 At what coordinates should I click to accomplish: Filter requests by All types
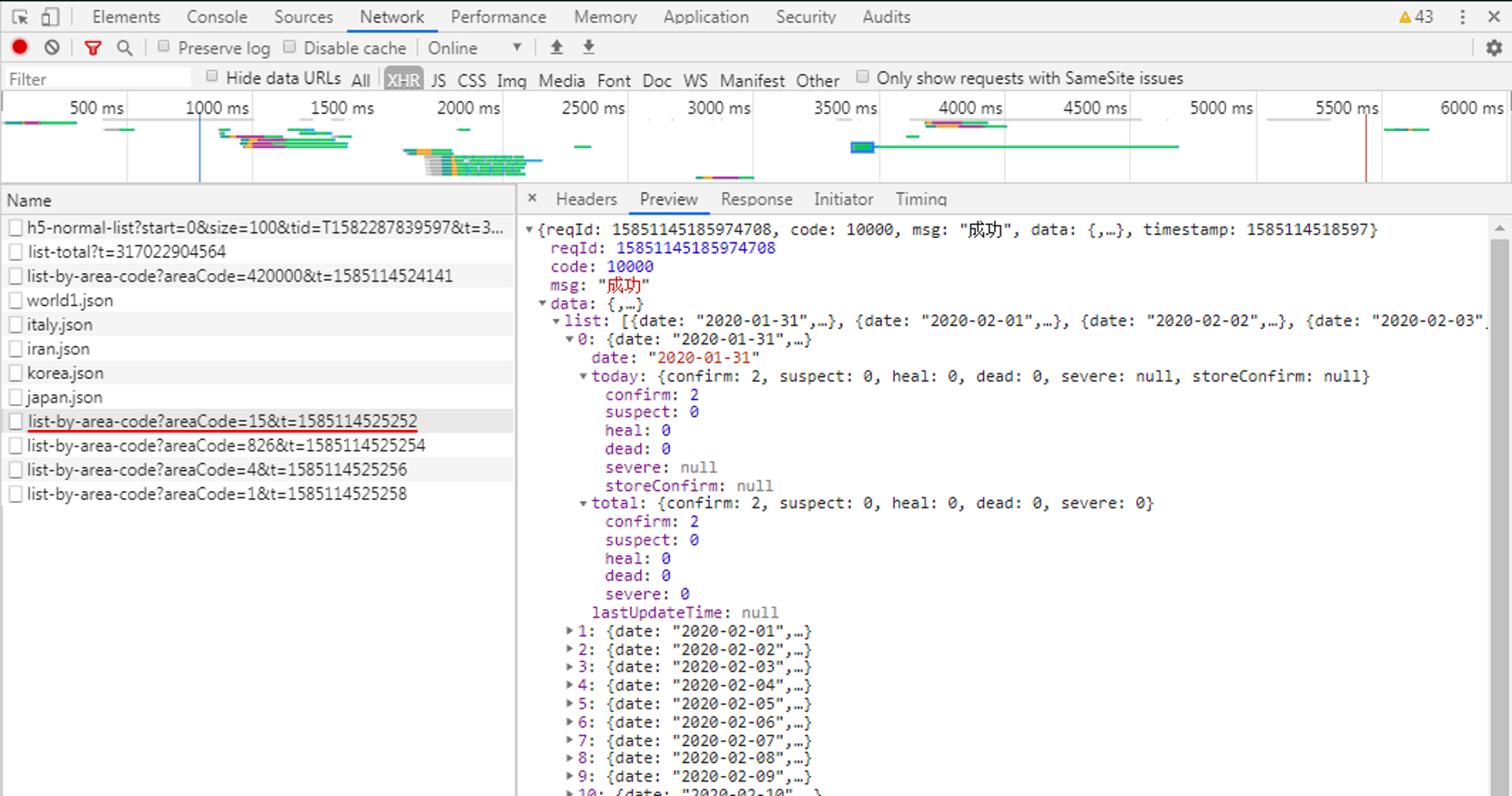click(361, 79)
